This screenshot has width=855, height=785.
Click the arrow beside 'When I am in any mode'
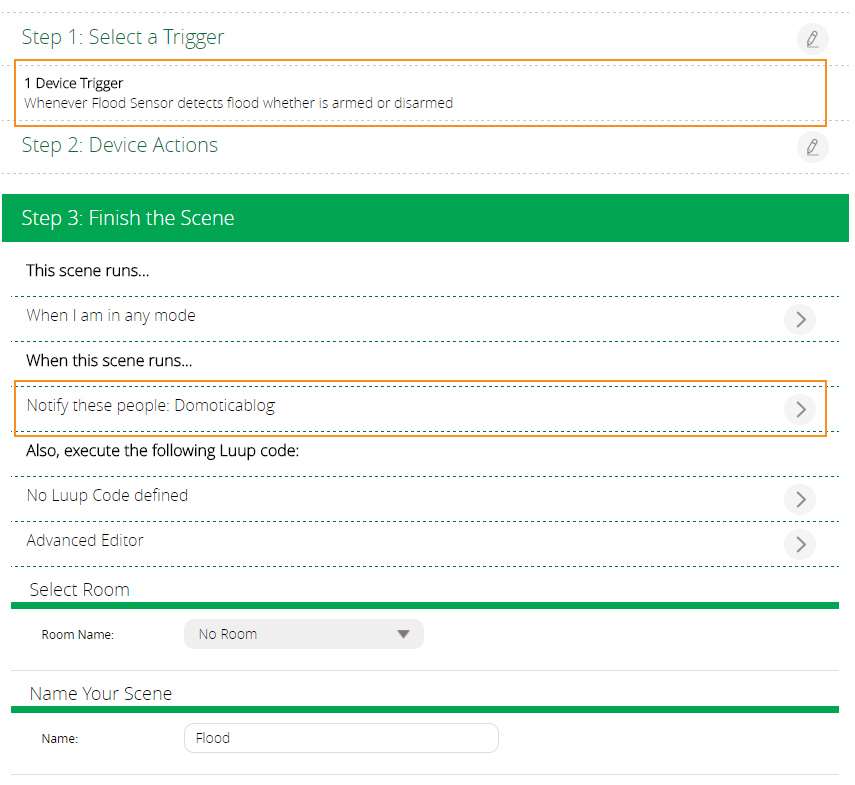click(799, 319)
